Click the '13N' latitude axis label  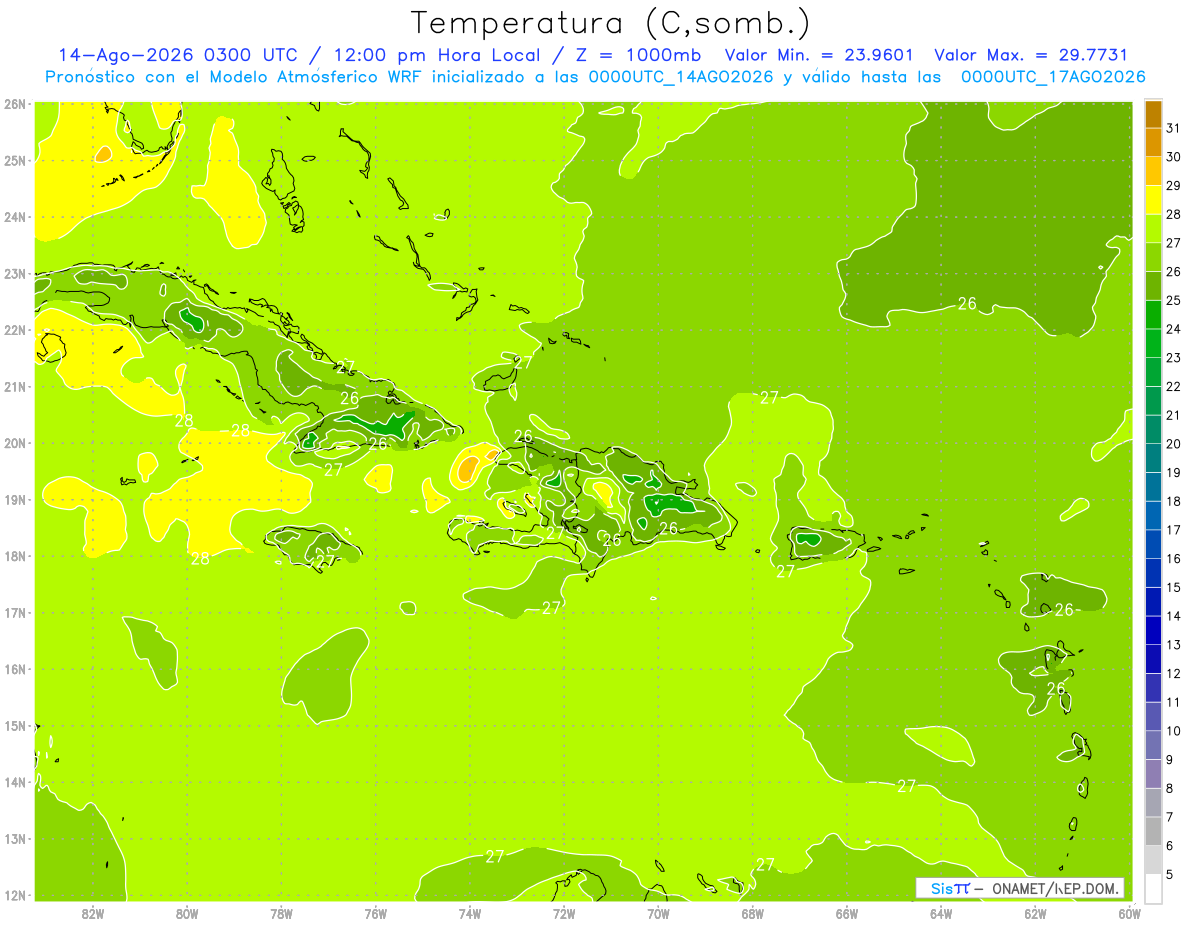[15, 839]
